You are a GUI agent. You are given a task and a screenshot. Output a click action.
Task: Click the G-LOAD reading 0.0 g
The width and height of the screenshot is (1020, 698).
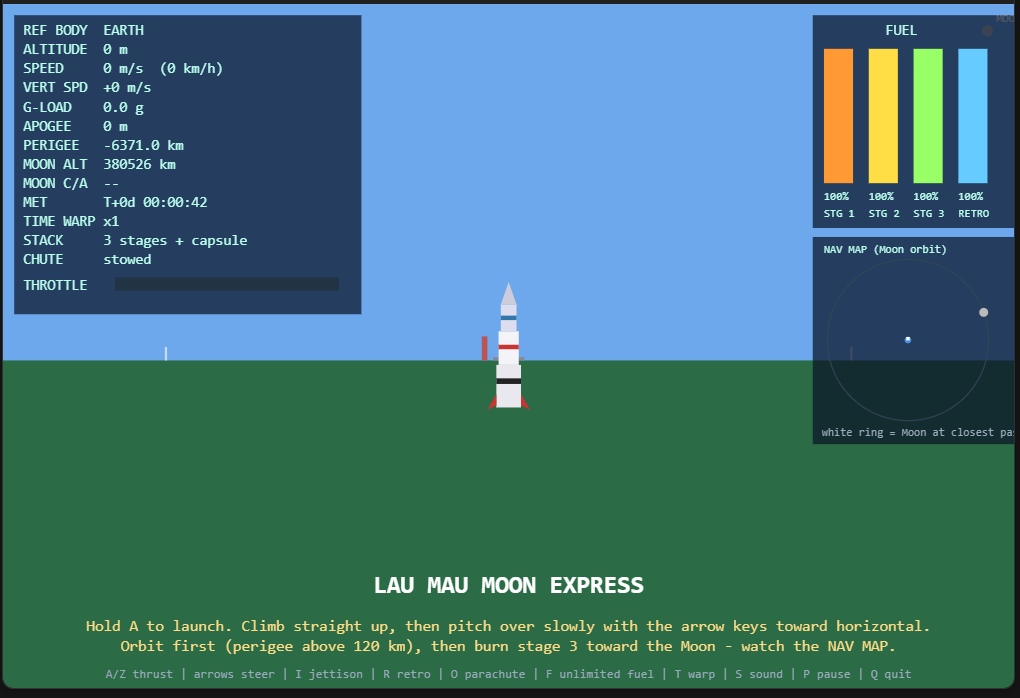[x=124, y=107]
